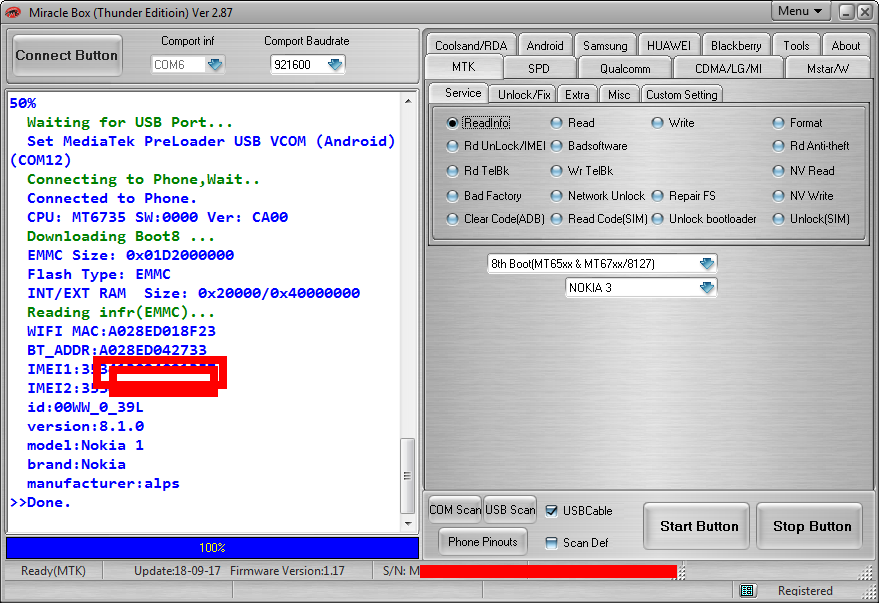The height and width of the screenshot is (603, 879).
Task: Select the Rd TelBk radio option
Action: 452,171
